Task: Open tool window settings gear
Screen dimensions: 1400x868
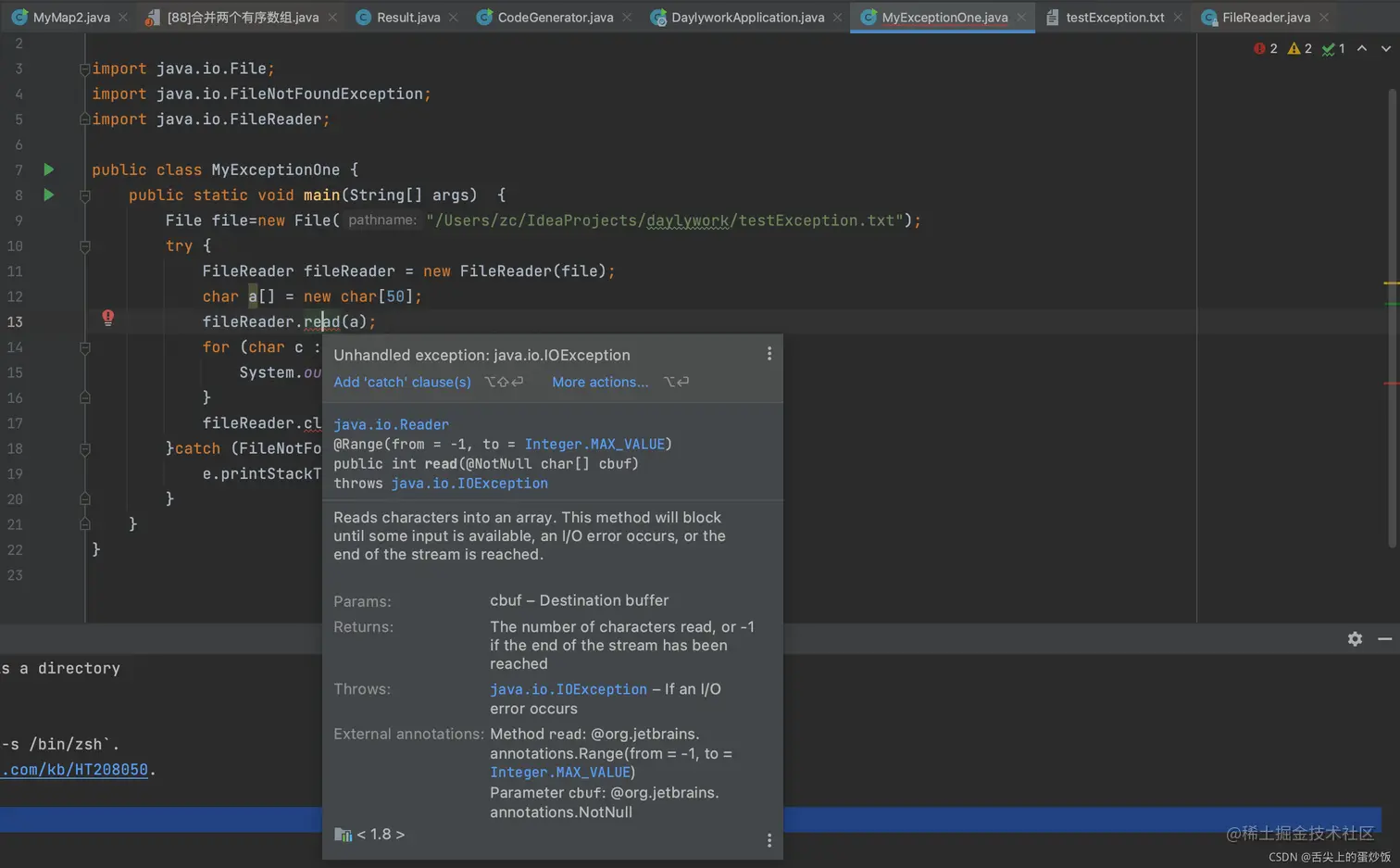Action: [x=1355, y=638]
